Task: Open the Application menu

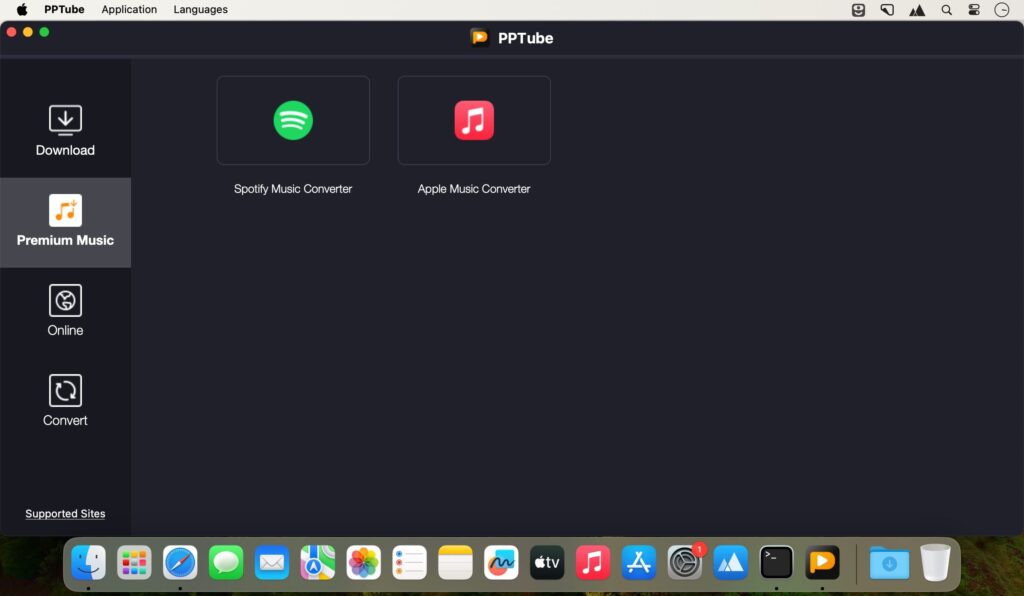Action: [129, 9]
